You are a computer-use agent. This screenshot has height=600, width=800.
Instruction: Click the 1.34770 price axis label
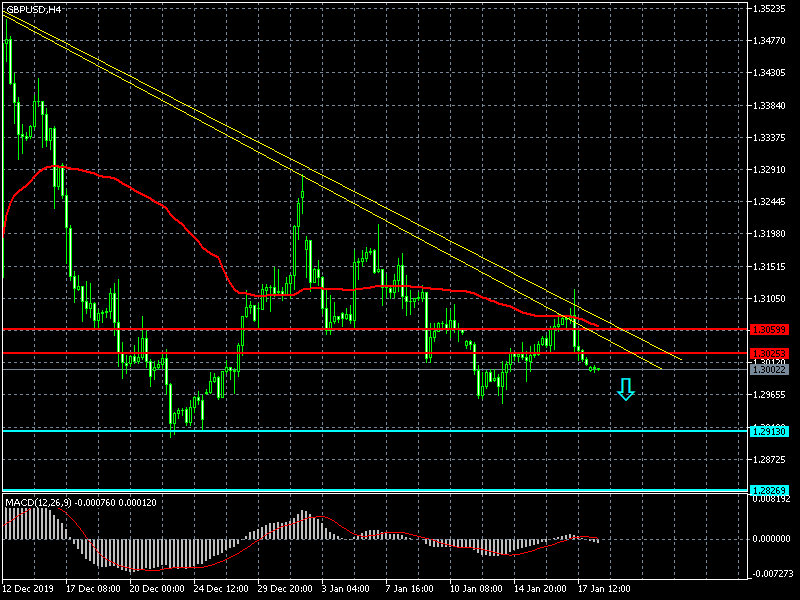pos(769,41)
